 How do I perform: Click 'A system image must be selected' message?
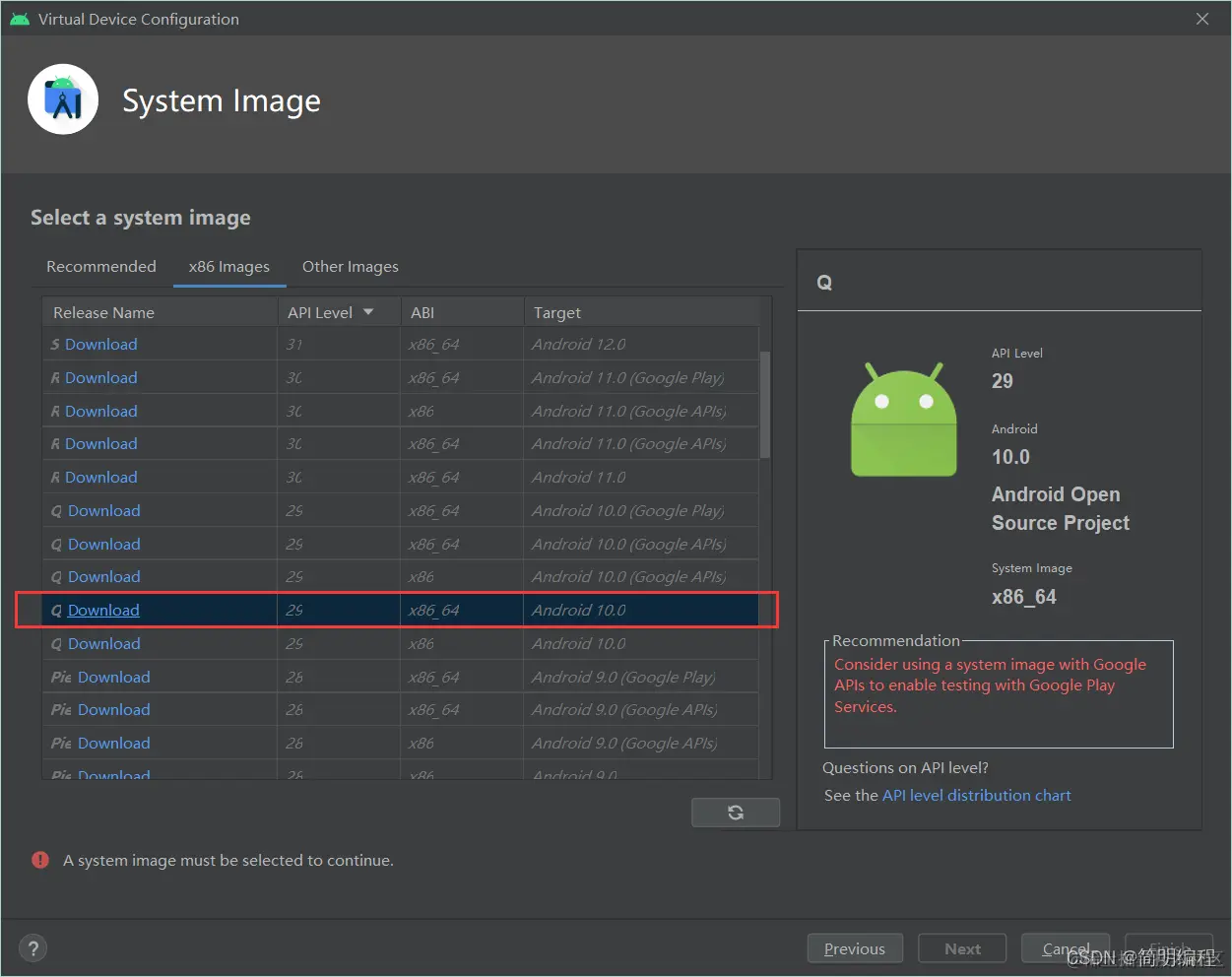tap(228, 860)
